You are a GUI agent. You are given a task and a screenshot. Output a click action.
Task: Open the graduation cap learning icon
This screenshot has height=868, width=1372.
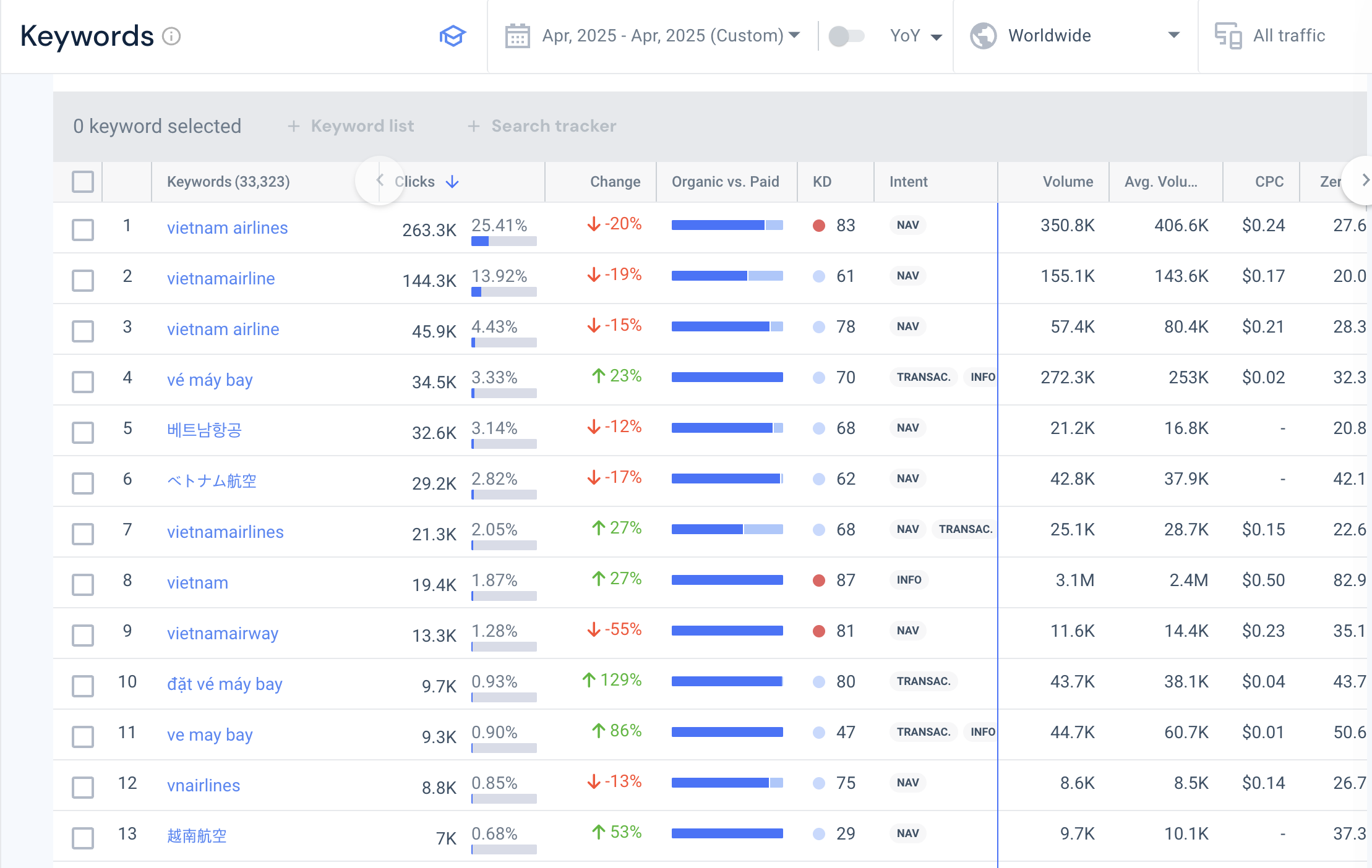pos(452,36)
